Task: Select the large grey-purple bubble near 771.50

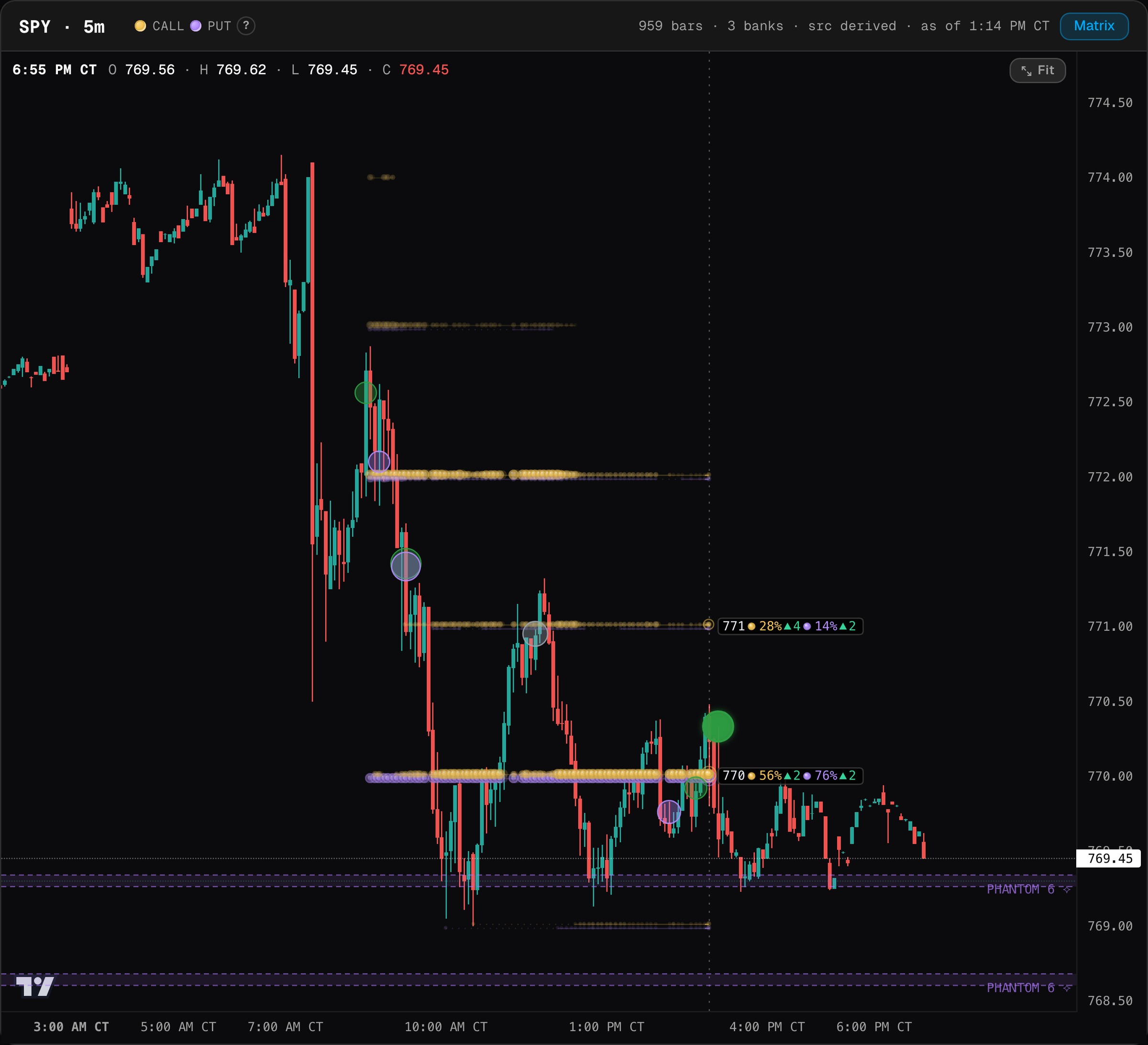Action: (406, 566)
